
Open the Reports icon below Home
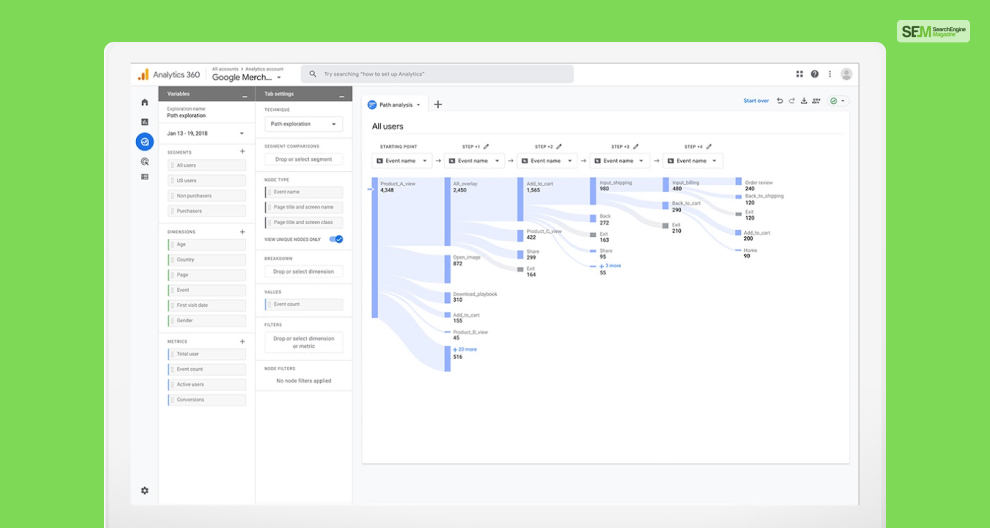(x=145, y=122)
